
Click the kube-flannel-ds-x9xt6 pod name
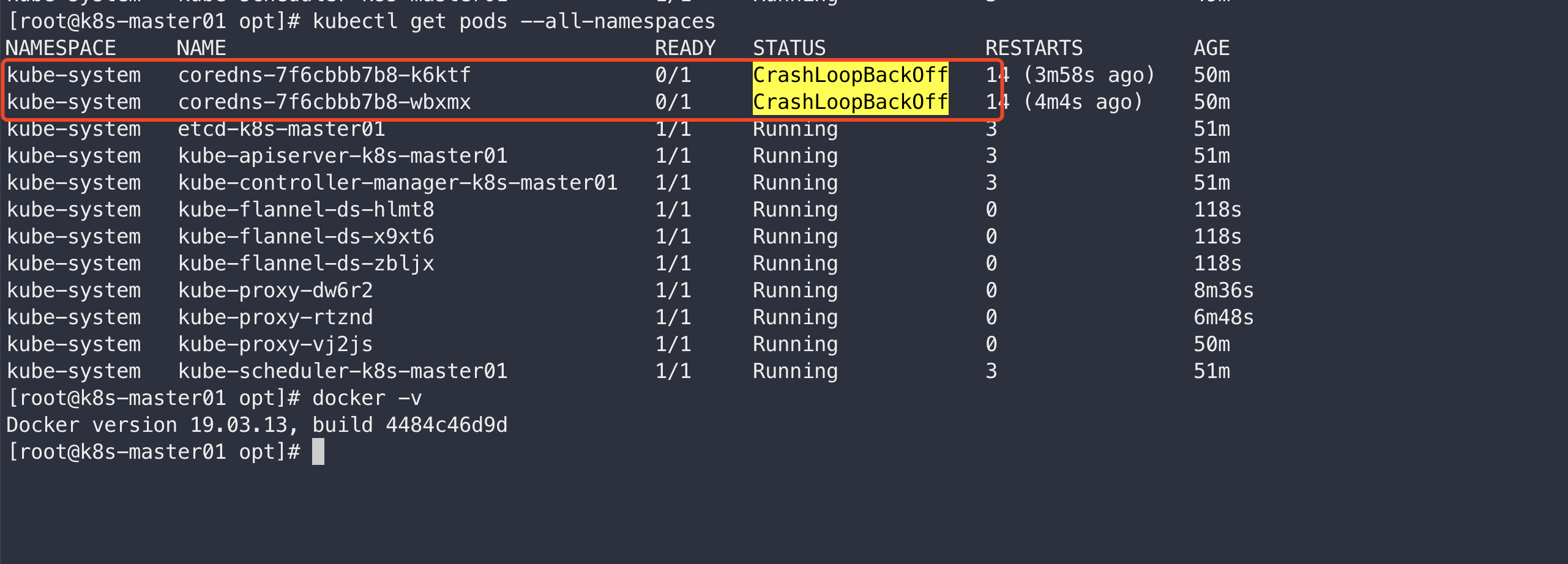[x=305, y=237]
